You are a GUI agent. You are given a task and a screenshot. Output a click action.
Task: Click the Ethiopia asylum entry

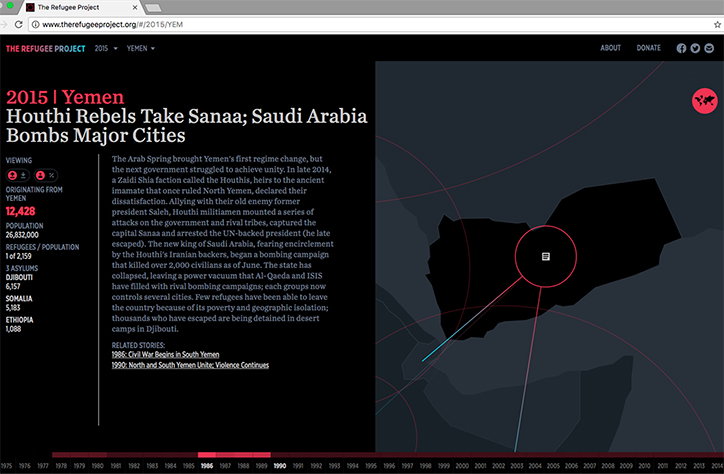19,324
